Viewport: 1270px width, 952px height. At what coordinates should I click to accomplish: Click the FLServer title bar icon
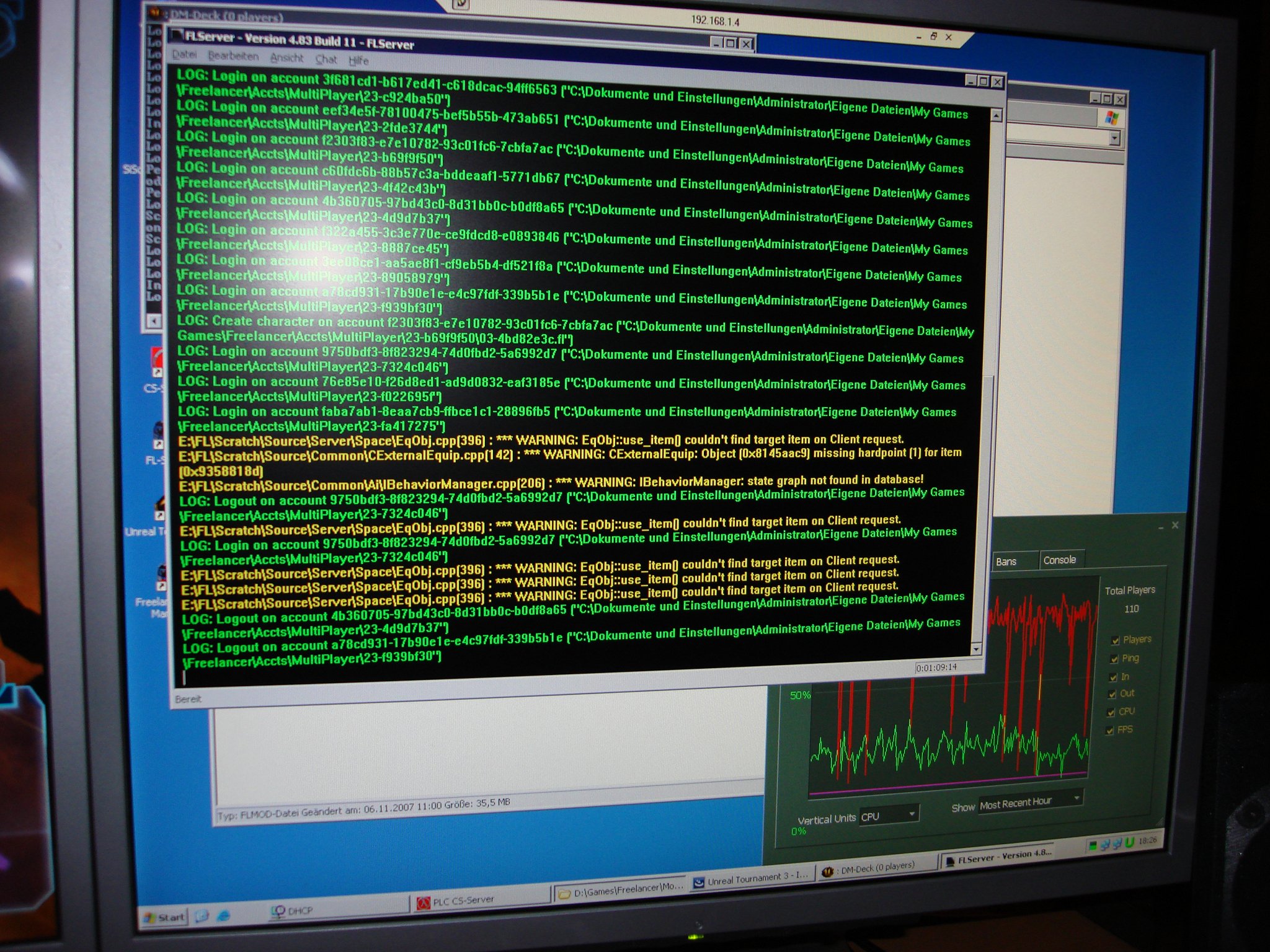click(x=177, y=35)
